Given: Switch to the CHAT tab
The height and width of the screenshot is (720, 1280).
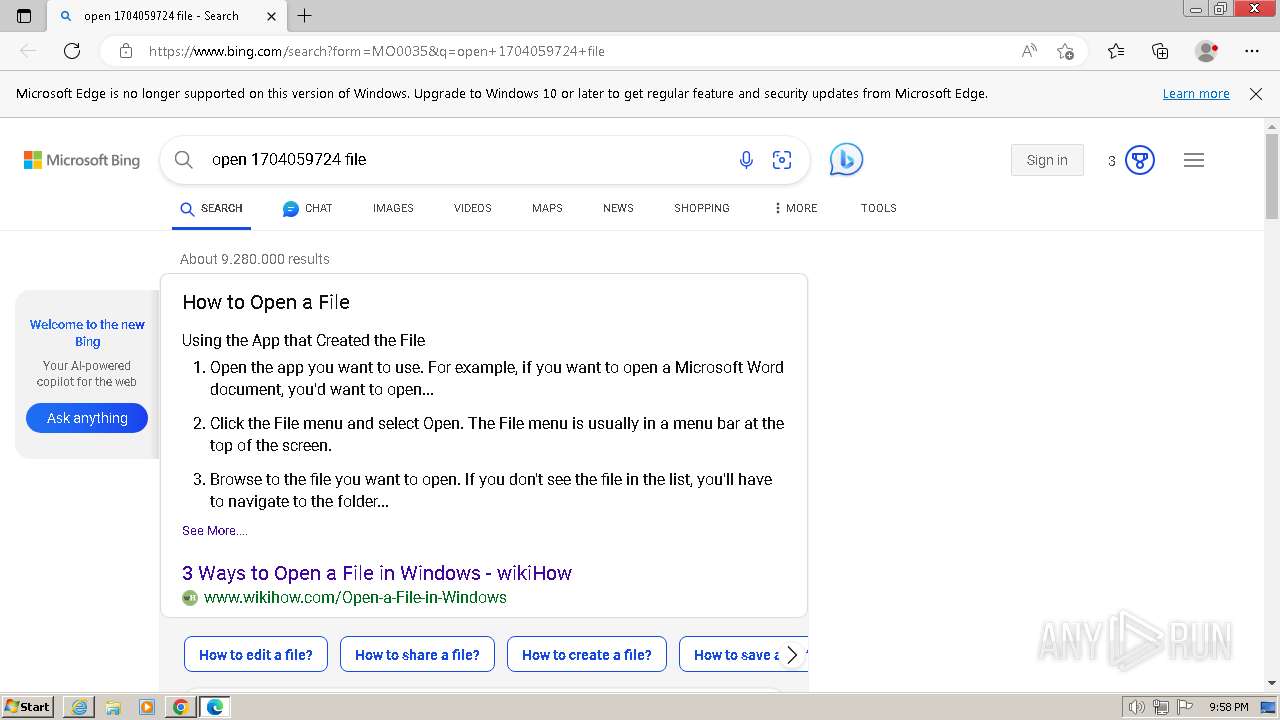Looking at the screenshot, I should point(307,209).
